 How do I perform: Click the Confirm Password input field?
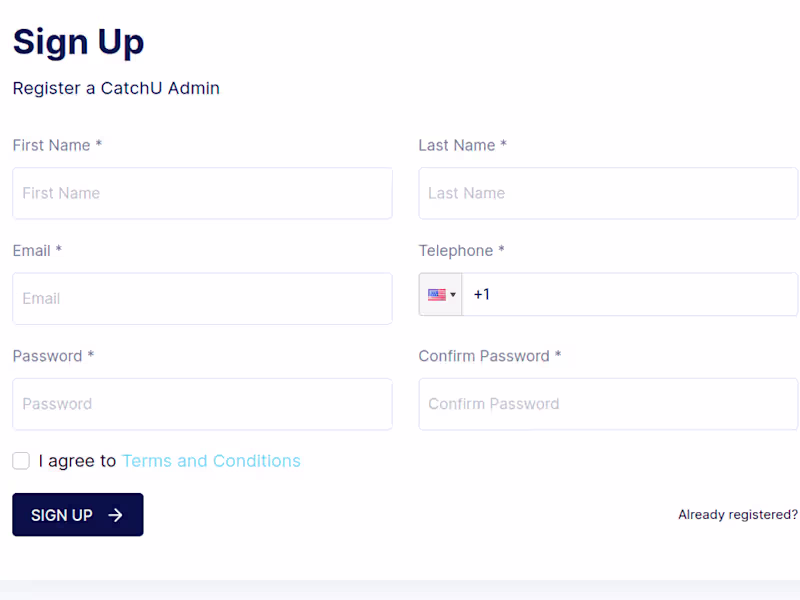pos(608,404)
